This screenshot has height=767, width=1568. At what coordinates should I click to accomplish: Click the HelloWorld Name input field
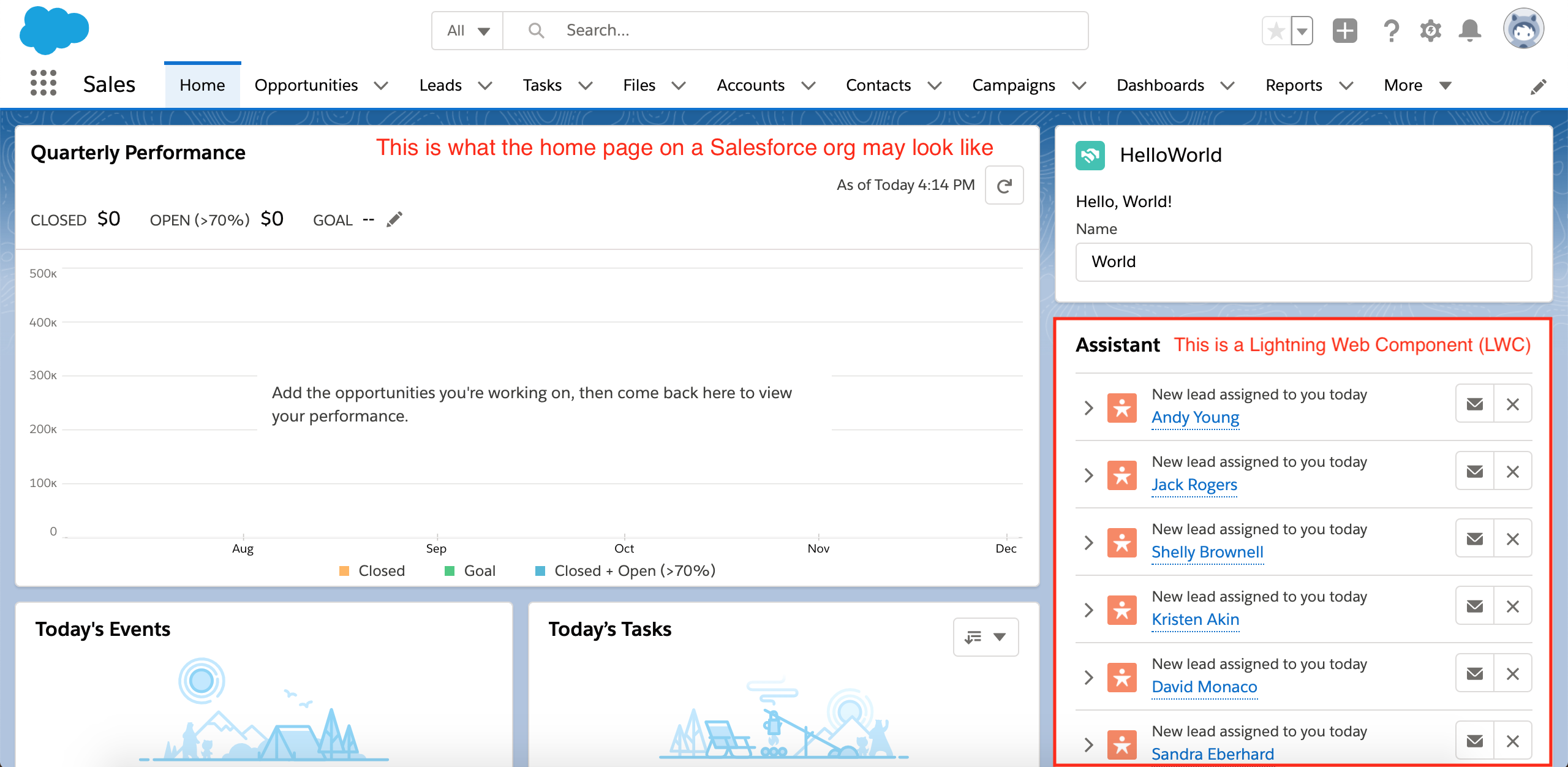coord(1303,262)
